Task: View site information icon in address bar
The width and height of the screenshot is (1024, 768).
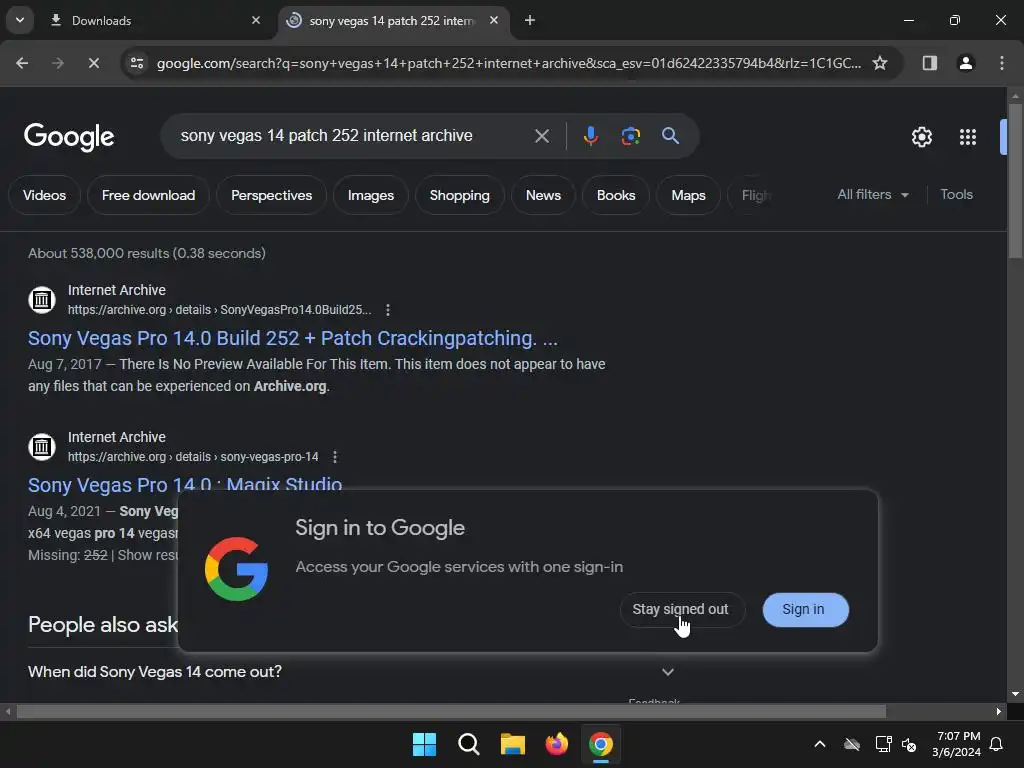Action: tap(137, 63)
